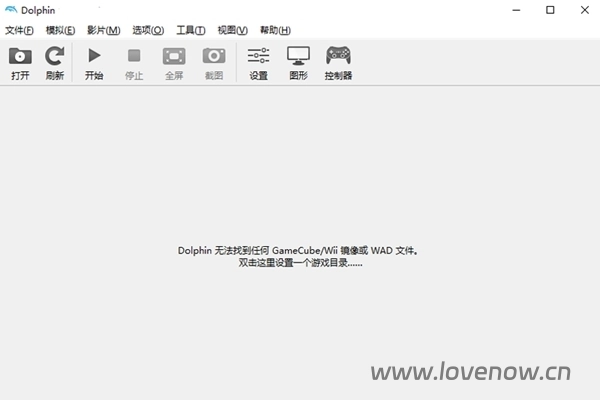The width and height of the screenshot is (600, 400).
Task: Open the 工具(T) menu
Action: [x=191, y=30]
